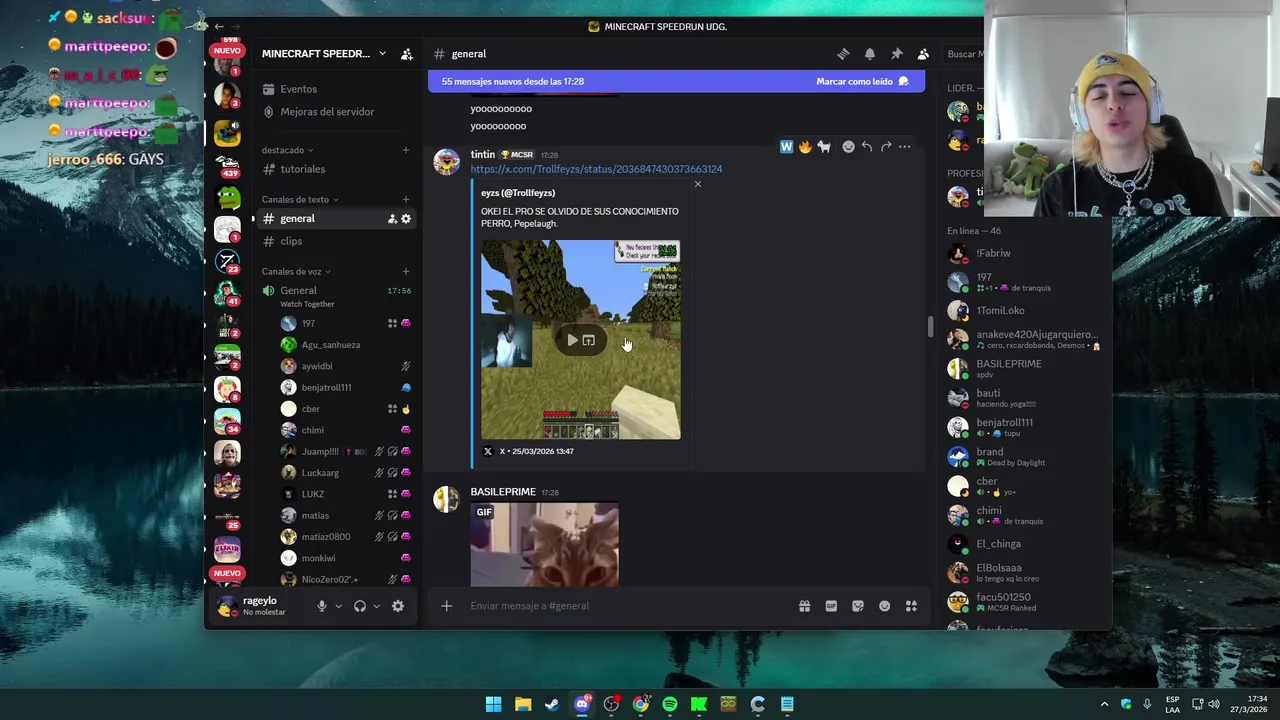Screen dimensions: 1280x720
Task: Click the chat scrollbar thumb
Action: pyautogui.click(x=930, y=327)
